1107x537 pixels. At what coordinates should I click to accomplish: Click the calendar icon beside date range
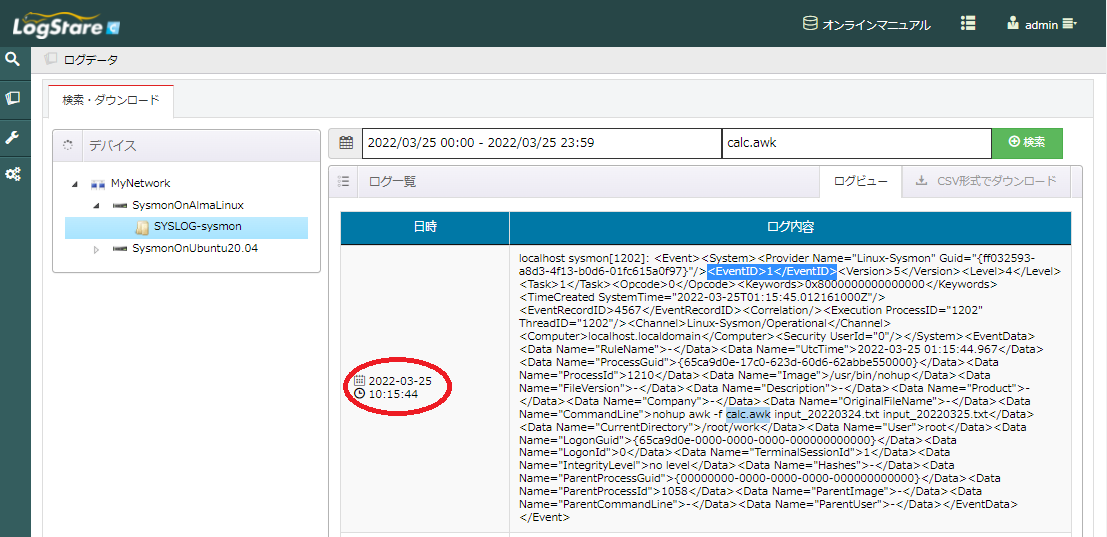[345, 143]
